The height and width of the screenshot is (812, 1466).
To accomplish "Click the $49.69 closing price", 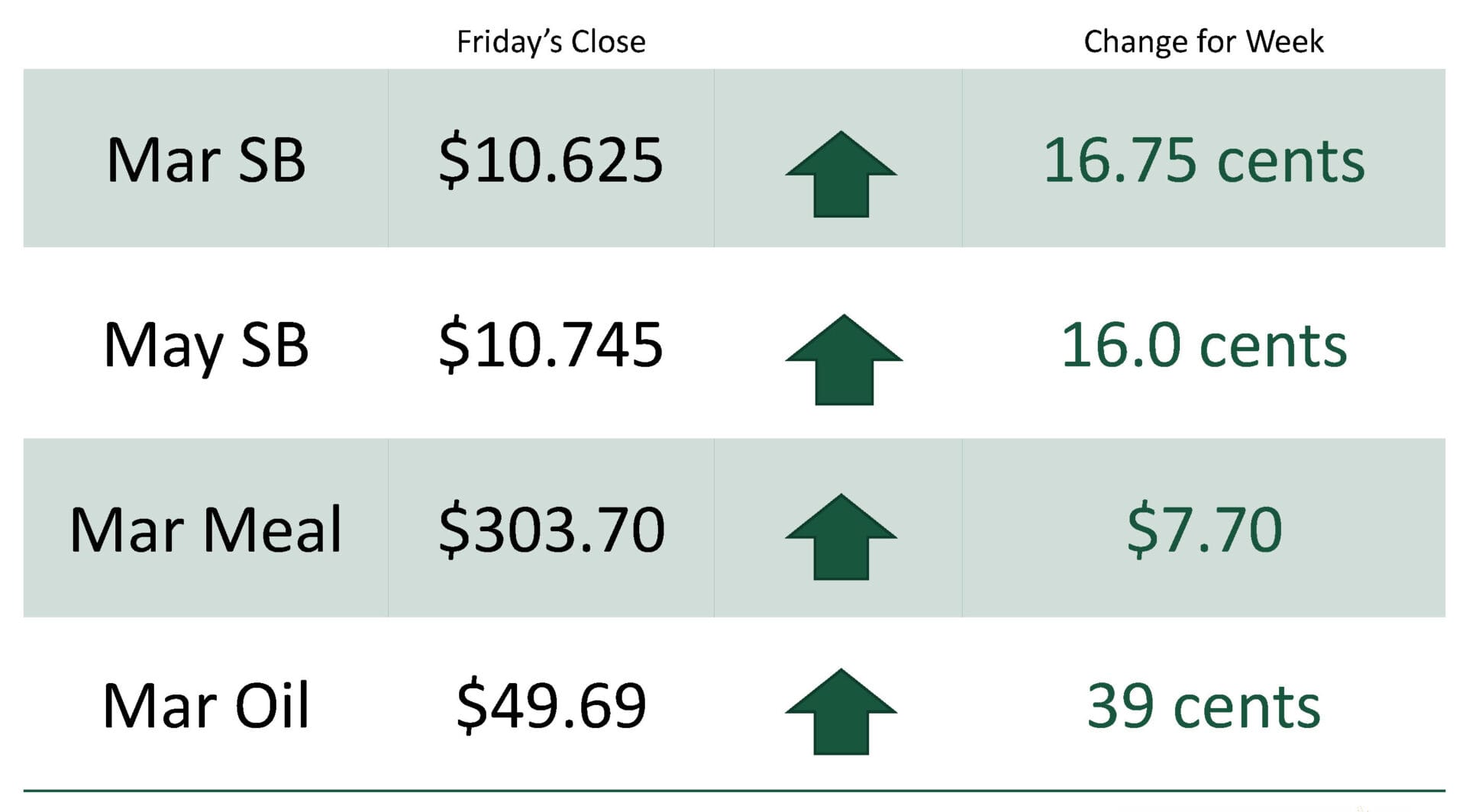I will click(x=551, y=706).
